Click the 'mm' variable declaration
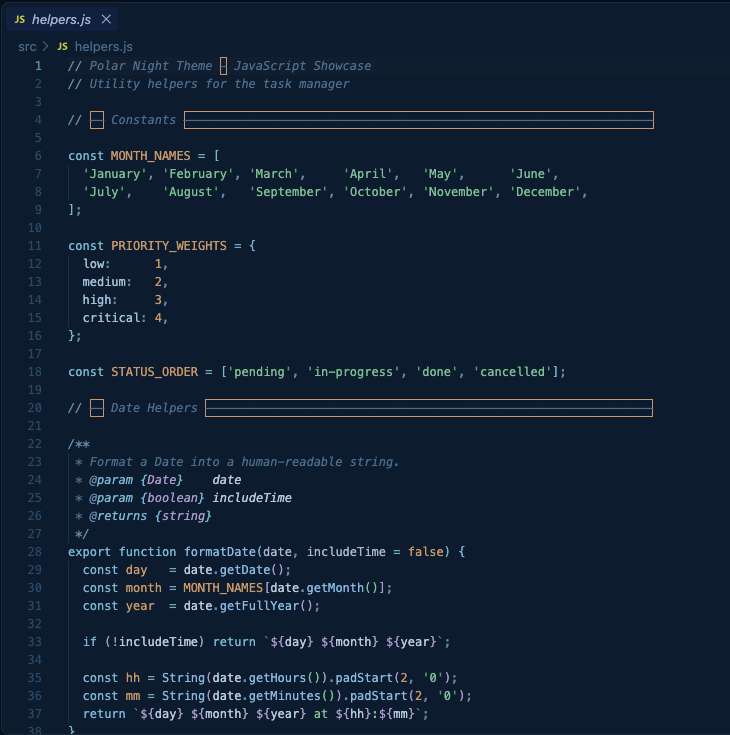The height and width of the screenshot is (735, 730). point(133,696)
